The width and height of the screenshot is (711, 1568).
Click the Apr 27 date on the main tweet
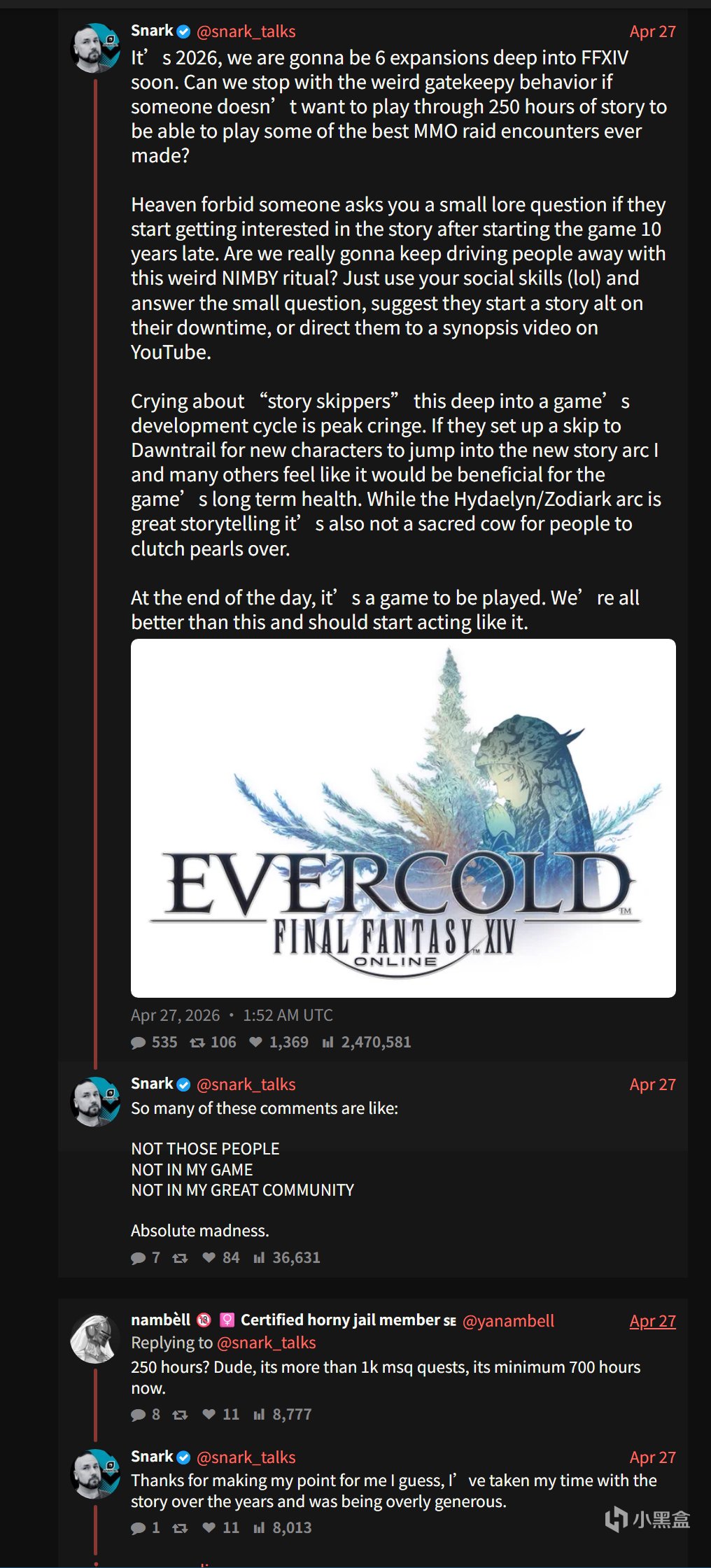click(652, 31)
